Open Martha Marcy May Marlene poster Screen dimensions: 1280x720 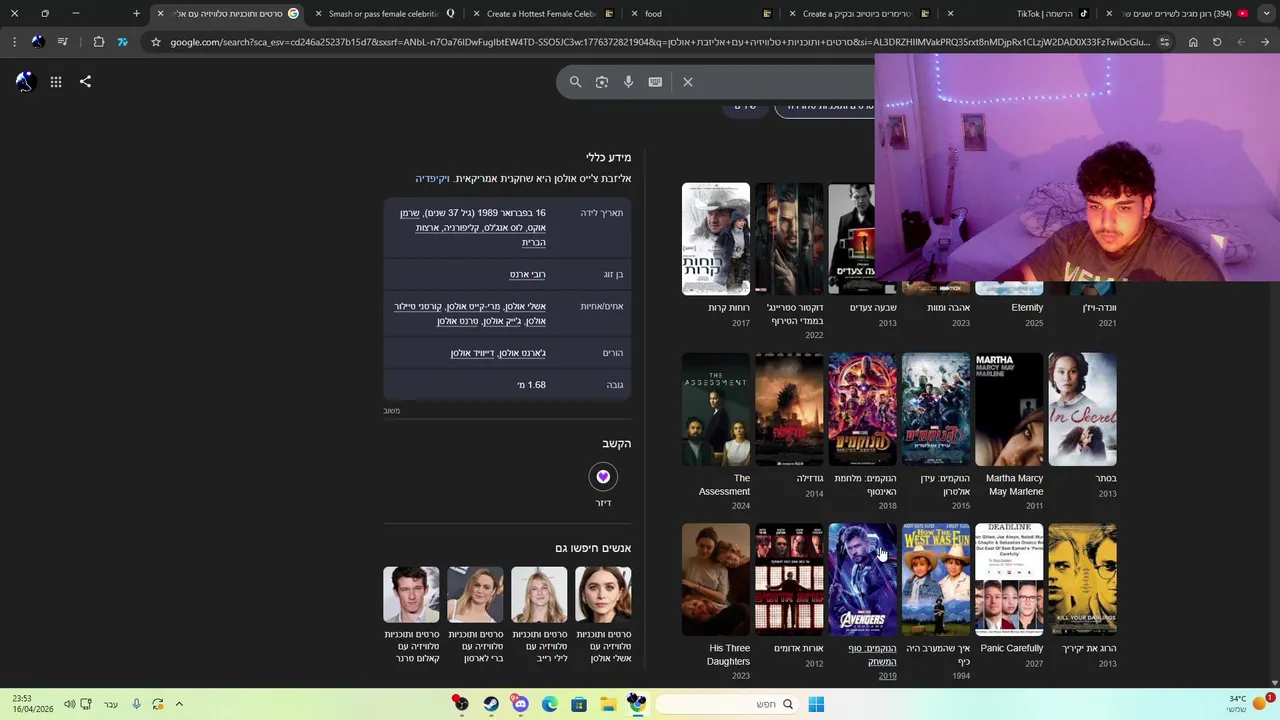coord(1009,409)
